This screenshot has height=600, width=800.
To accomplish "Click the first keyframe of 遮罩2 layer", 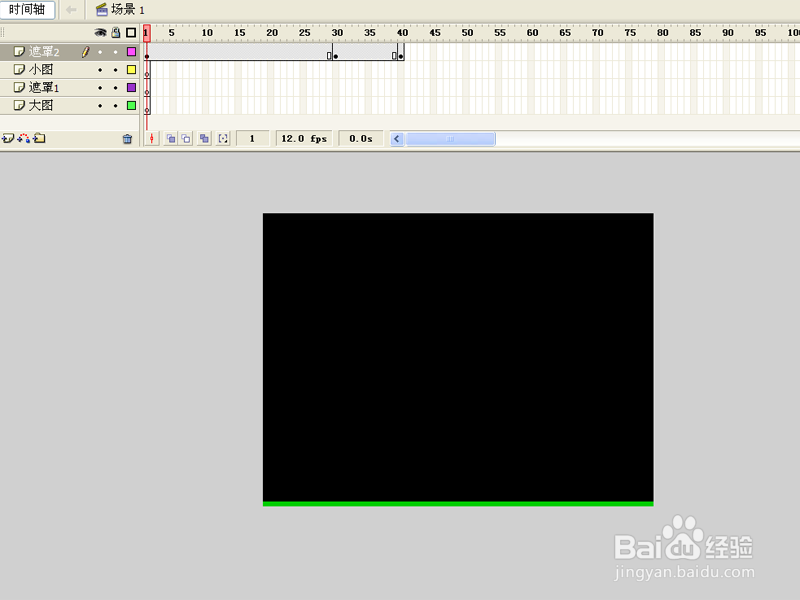I will 147,52.
